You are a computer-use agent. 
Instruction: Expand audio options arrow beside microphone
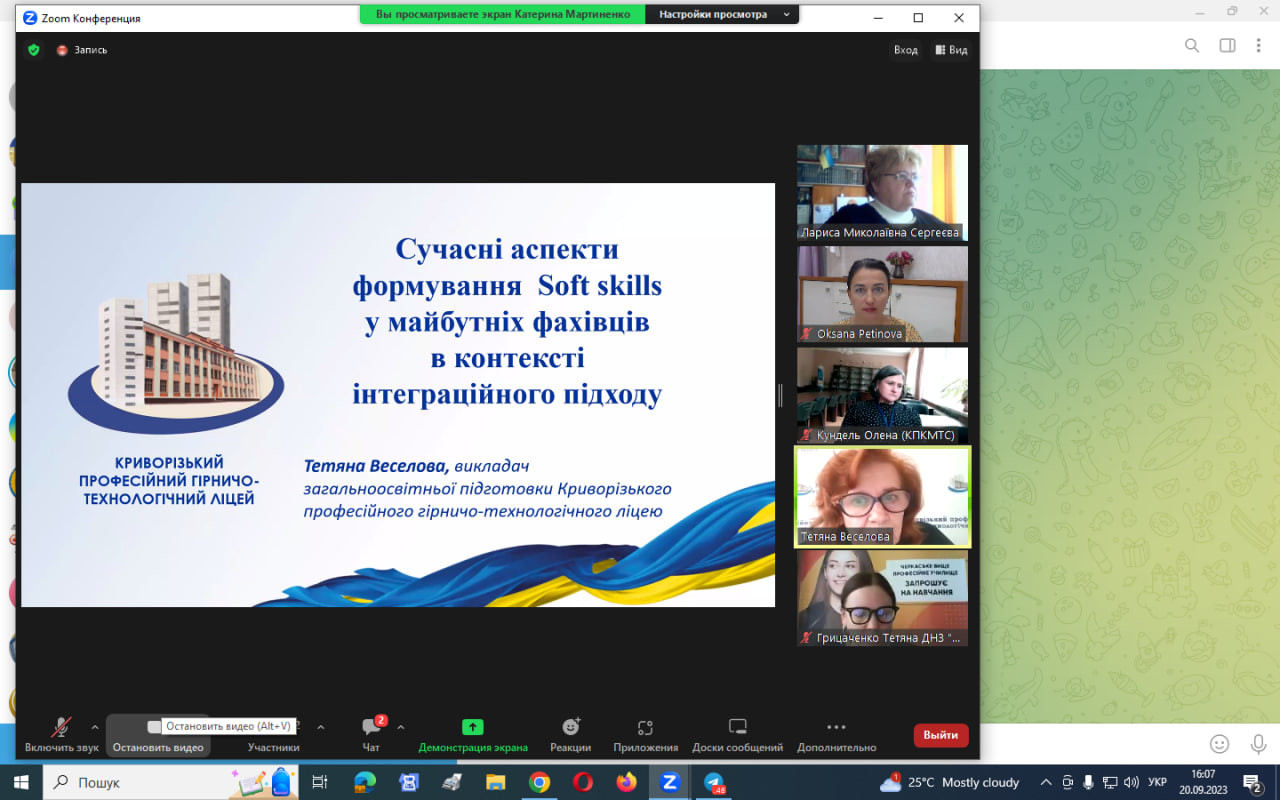coord(95,727)
